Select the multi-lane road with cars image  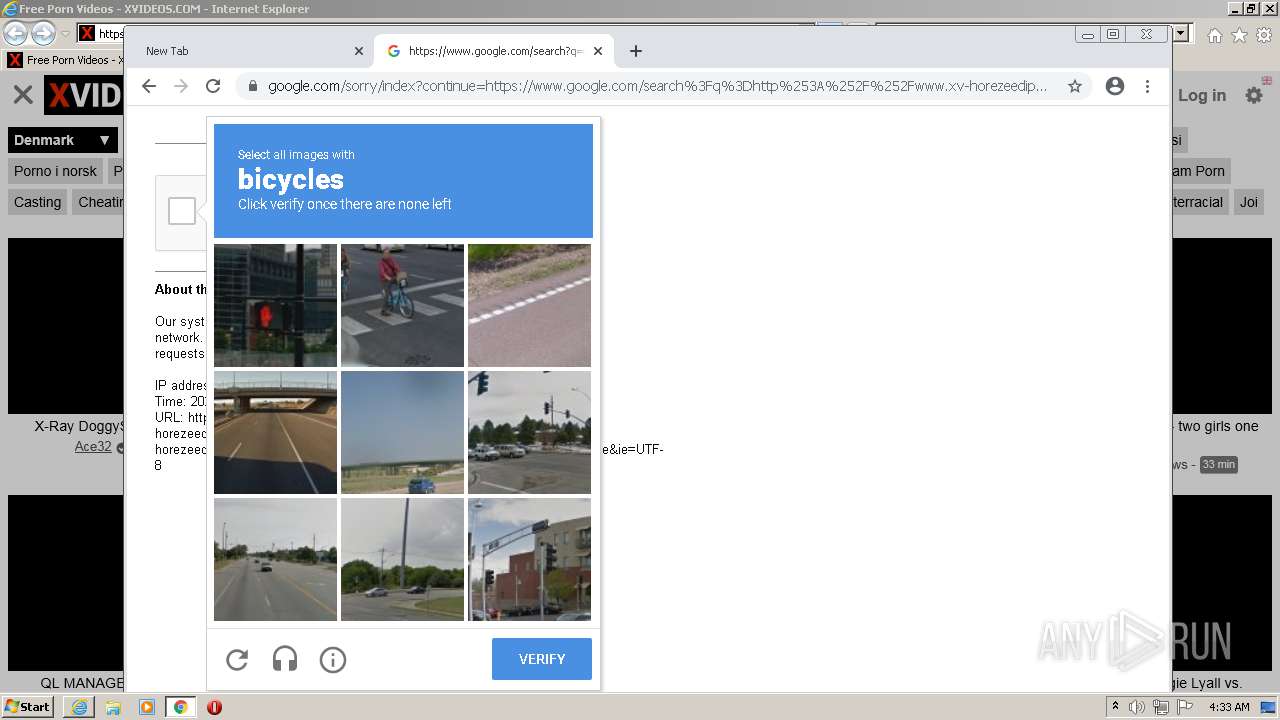click(x=275, y=559)
